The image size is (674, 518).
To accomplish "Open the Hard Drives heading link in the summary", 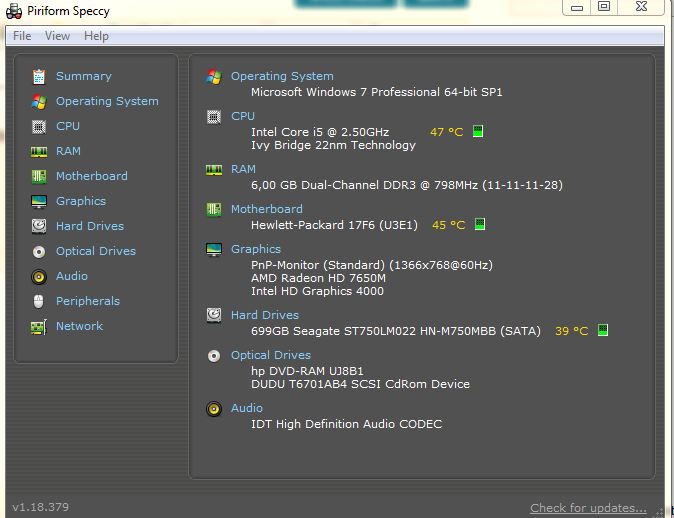I will click(265, 315).
